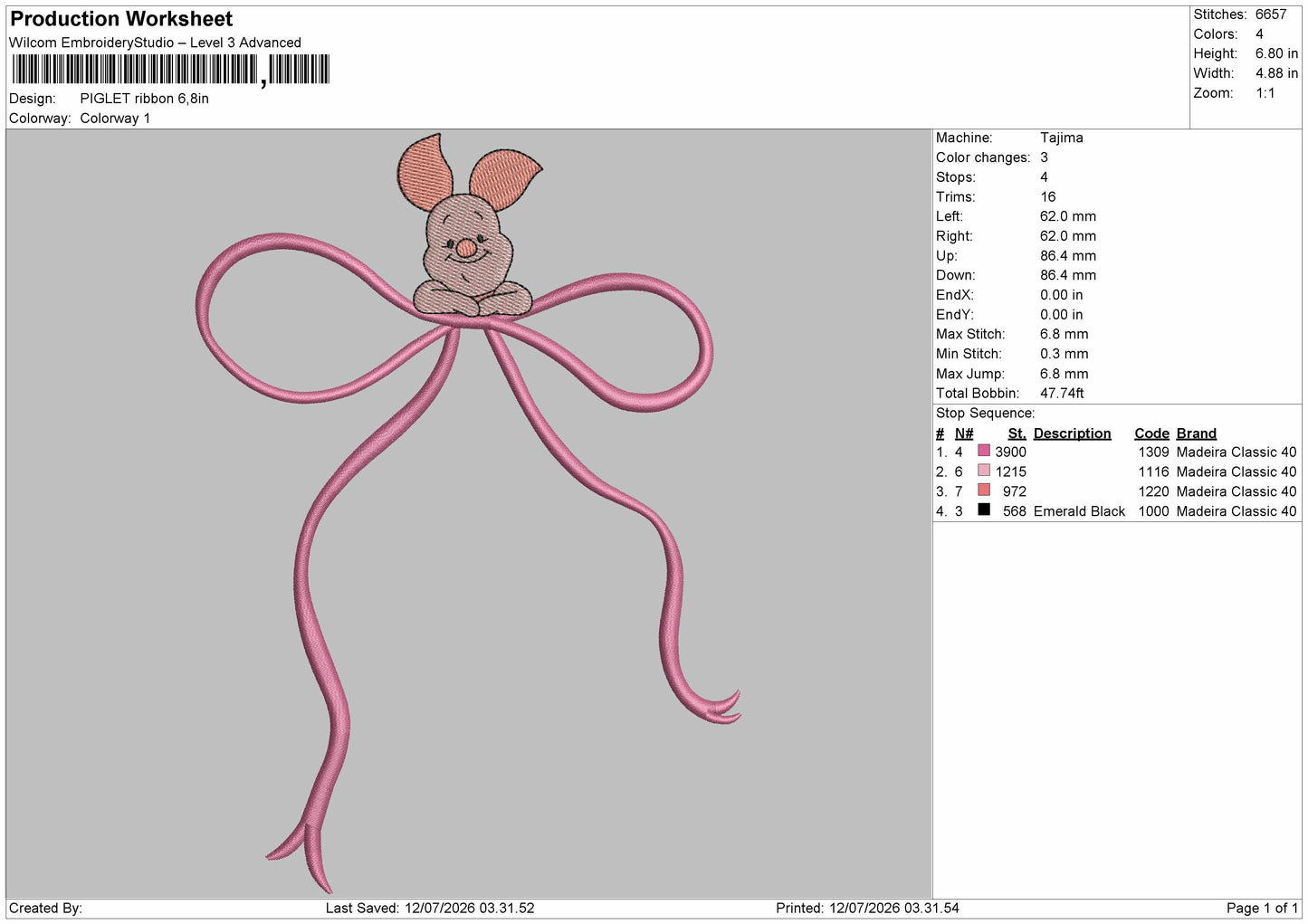
Task: Click the Emerald Black description text
Action: click(x=1079, y=512)
